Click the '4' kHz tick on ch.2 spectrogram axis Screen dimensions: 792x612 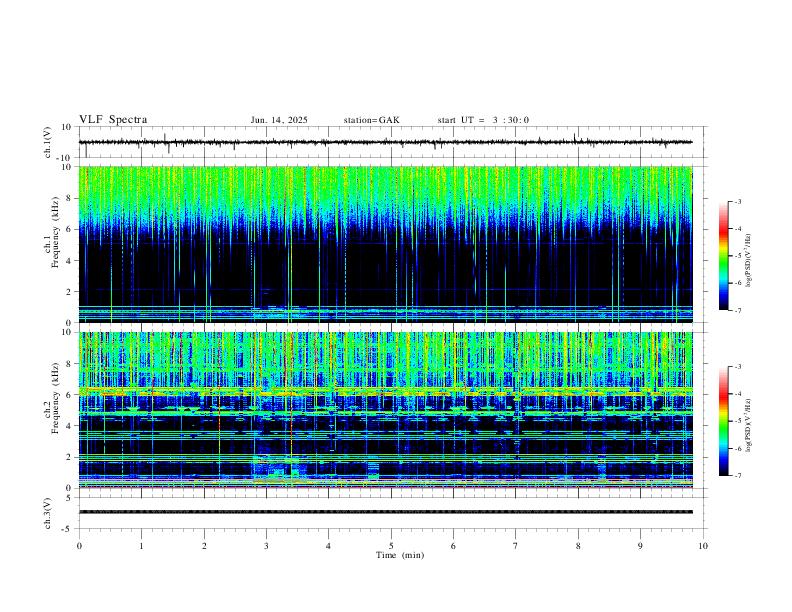tap(69, 426)
